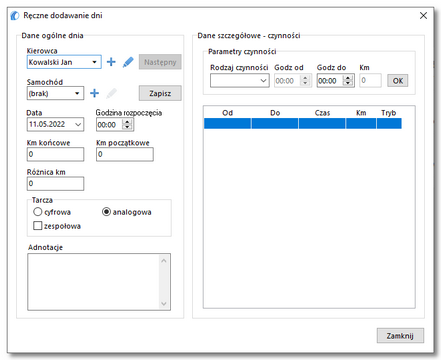Image resolution: width=441 pixels, height=360 pixels.
Task: Confirm activity with OK button
Action: pos(398,81)
